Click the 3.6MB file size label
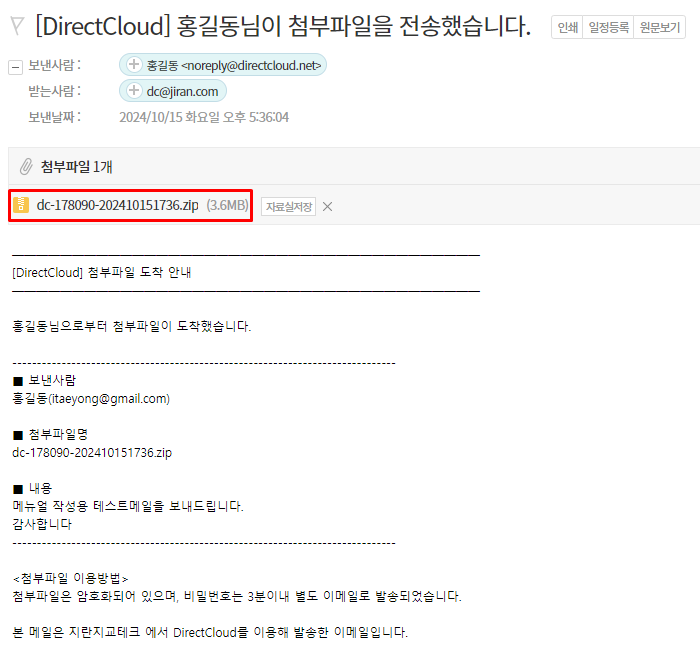 227,206
